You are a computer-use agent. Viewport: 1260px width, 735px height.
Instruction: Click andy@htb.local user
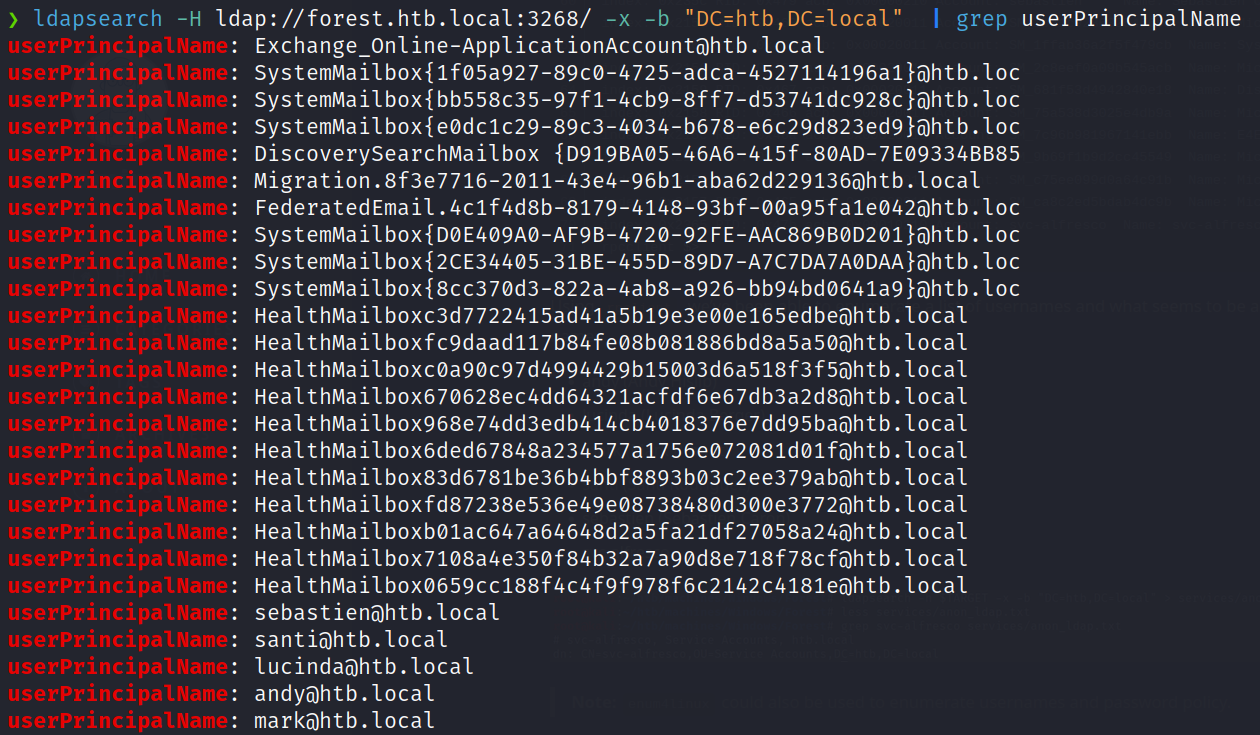[344, 694]
